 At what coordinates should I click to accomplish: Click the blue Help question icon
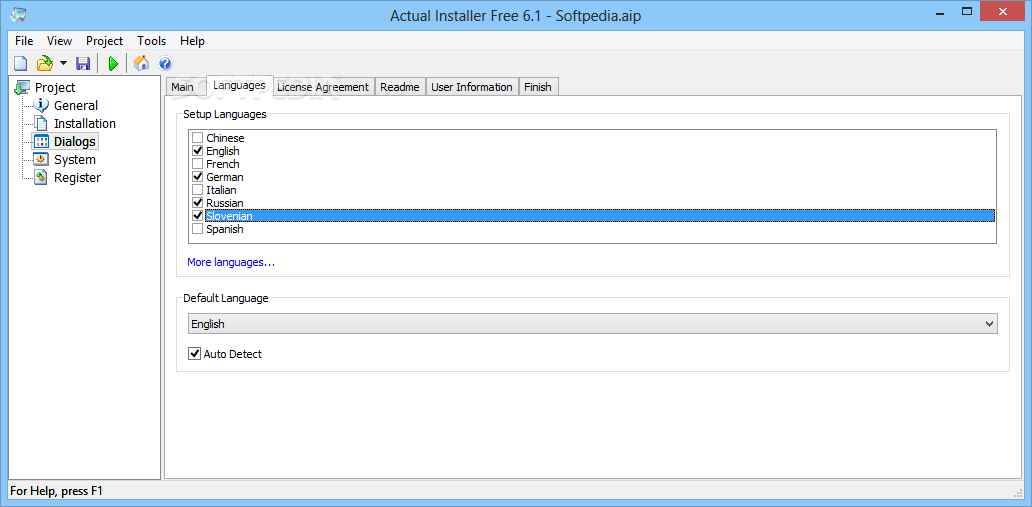pos(165,64)
